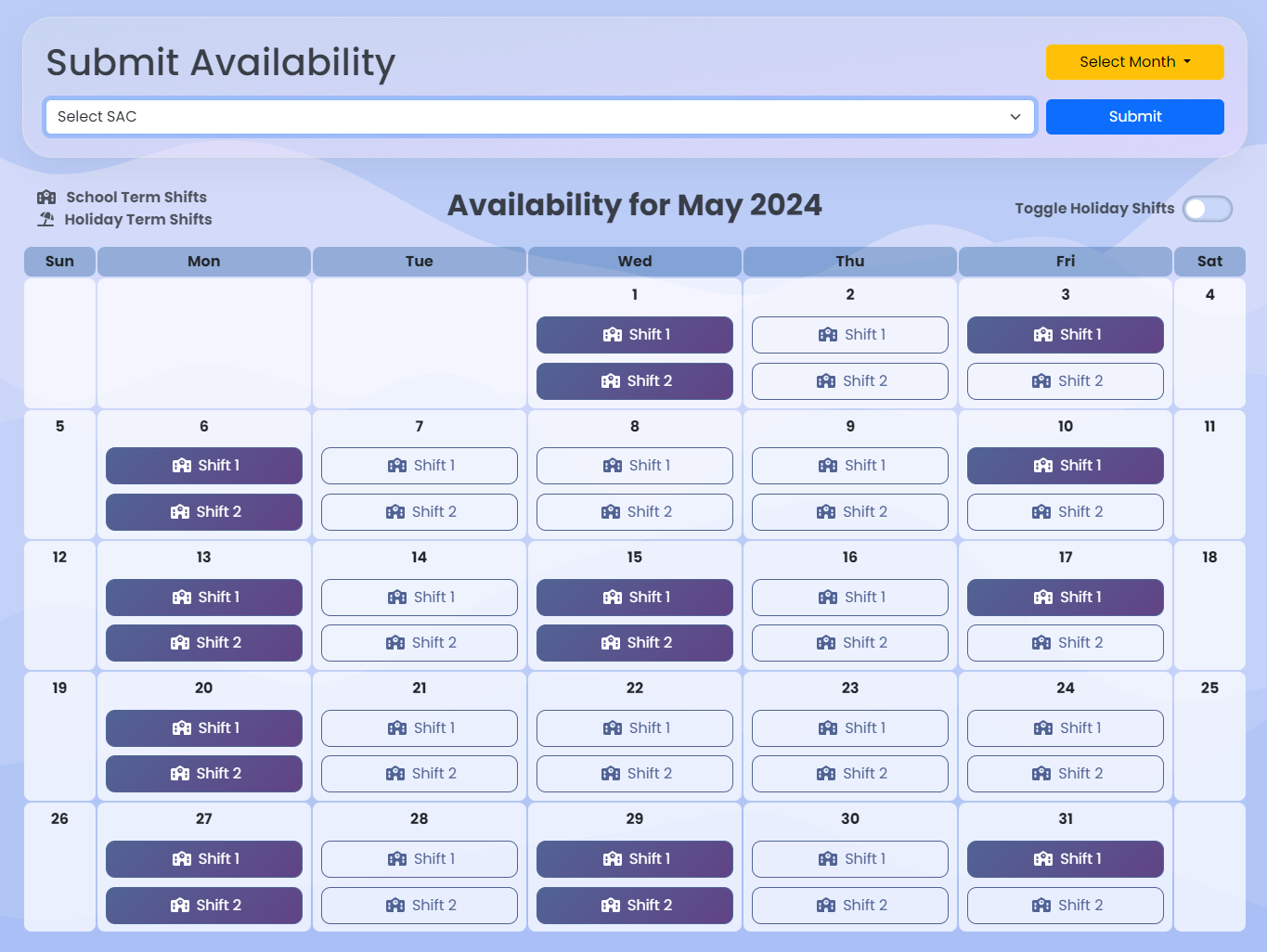Click the school icon on May 24 Shift 2
The image size is (1267, 952).
pyautogui.click(x=1041, y=774)
